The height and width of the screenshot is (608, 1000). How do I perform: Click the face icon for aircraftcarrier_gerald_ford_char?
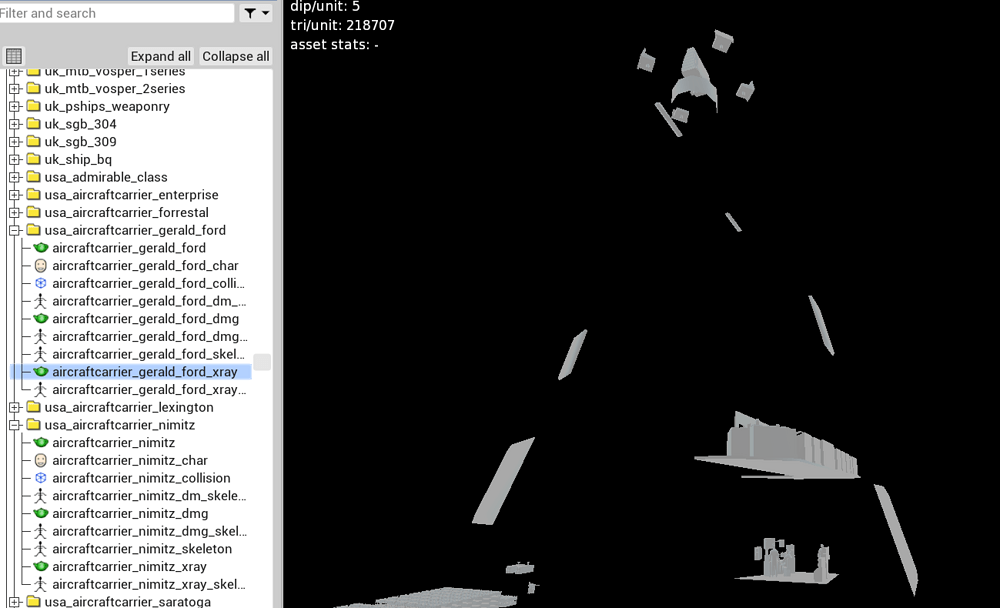[41, 265]
